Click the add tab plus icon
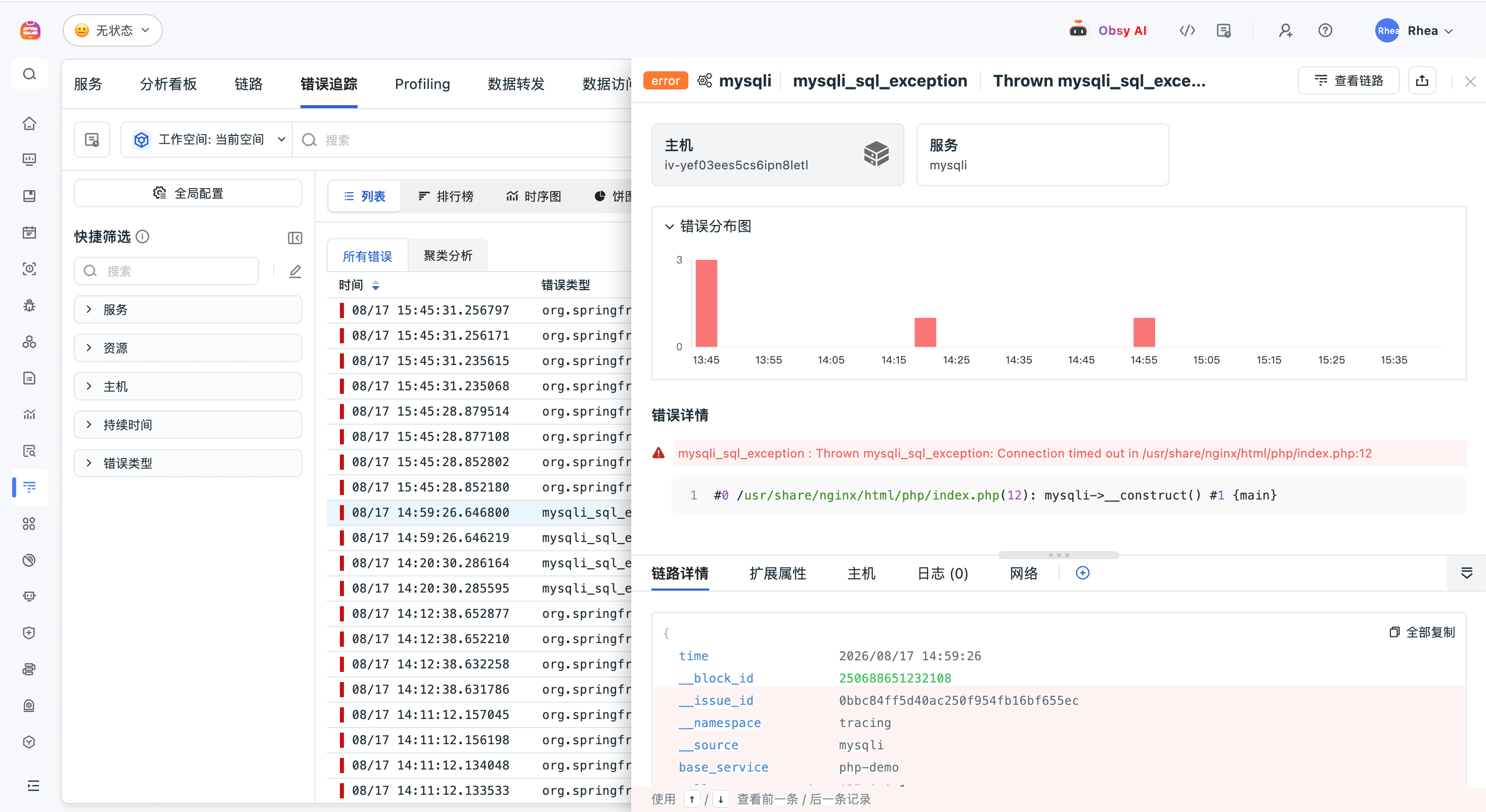Viewport: 1486px width, 812px height. pyautogui.click(x=1083, y=573)
